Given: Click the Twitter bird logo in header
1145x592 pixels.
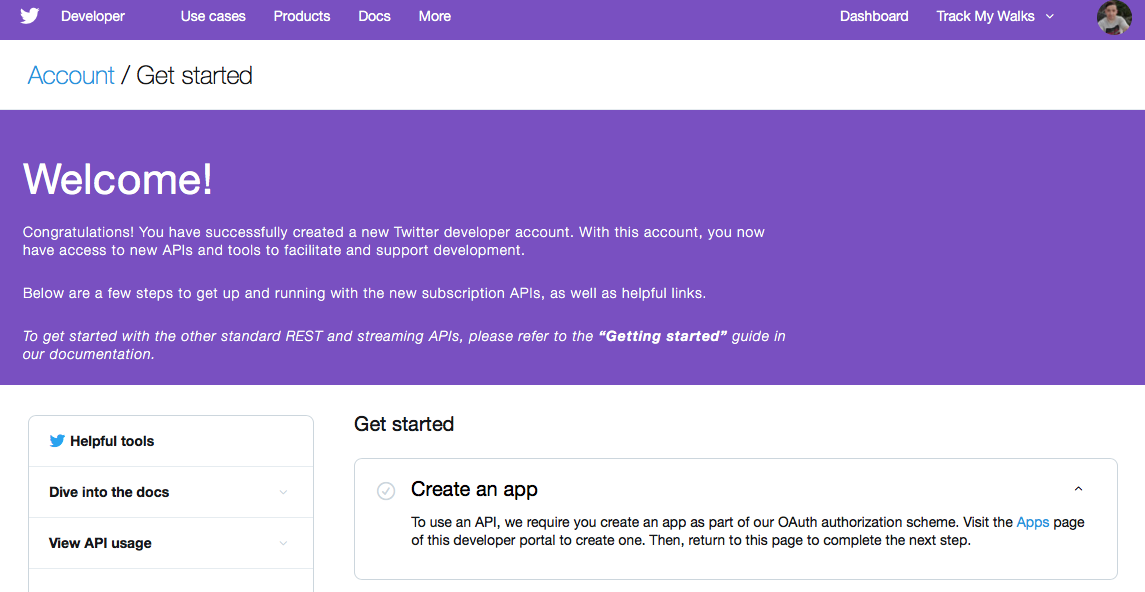Looking at the screenshot, I should (29, 16).
